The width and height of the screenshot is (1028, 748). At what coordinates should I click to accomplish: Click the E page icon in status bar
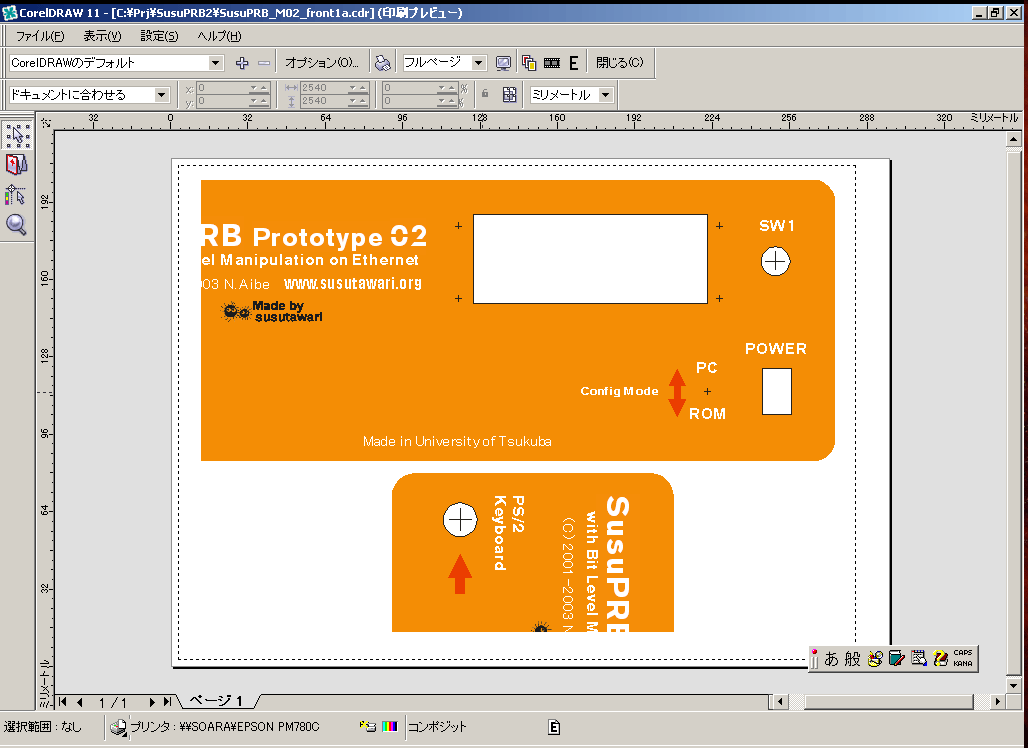tap(554, 726)
